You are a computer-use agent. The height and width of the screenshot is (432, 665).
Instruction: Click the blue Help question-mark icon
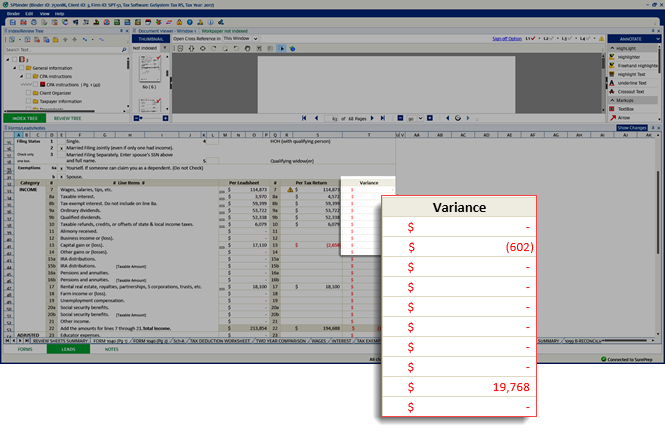[190, 22]
